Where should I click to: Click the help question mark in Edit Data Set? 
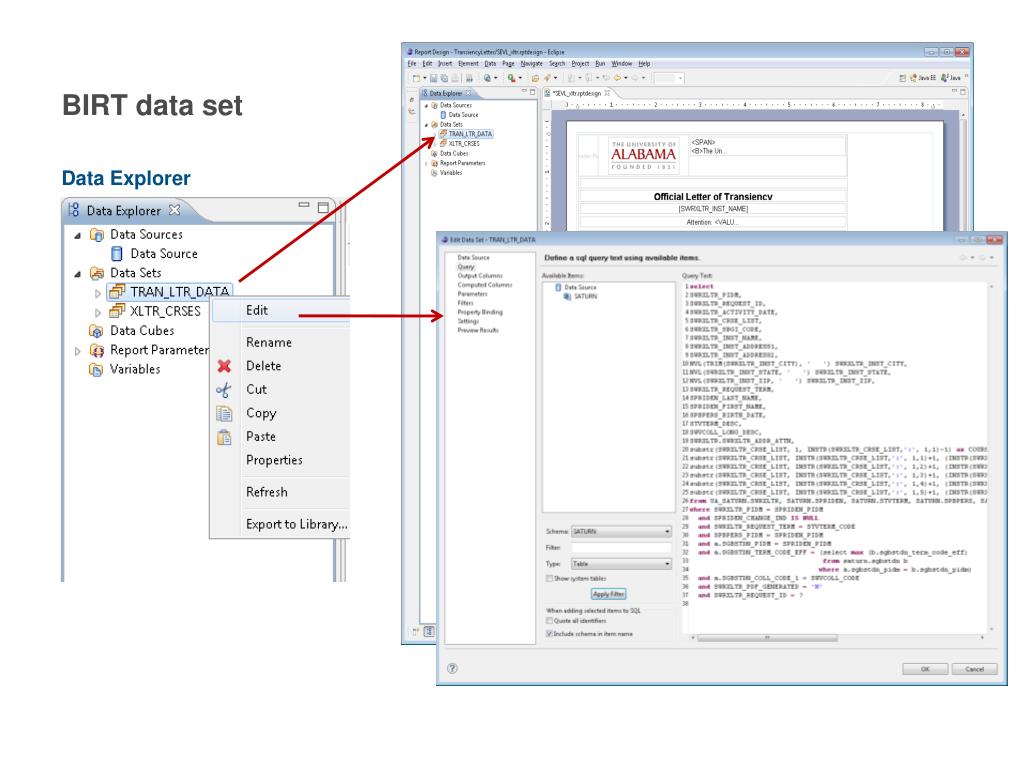452,668
